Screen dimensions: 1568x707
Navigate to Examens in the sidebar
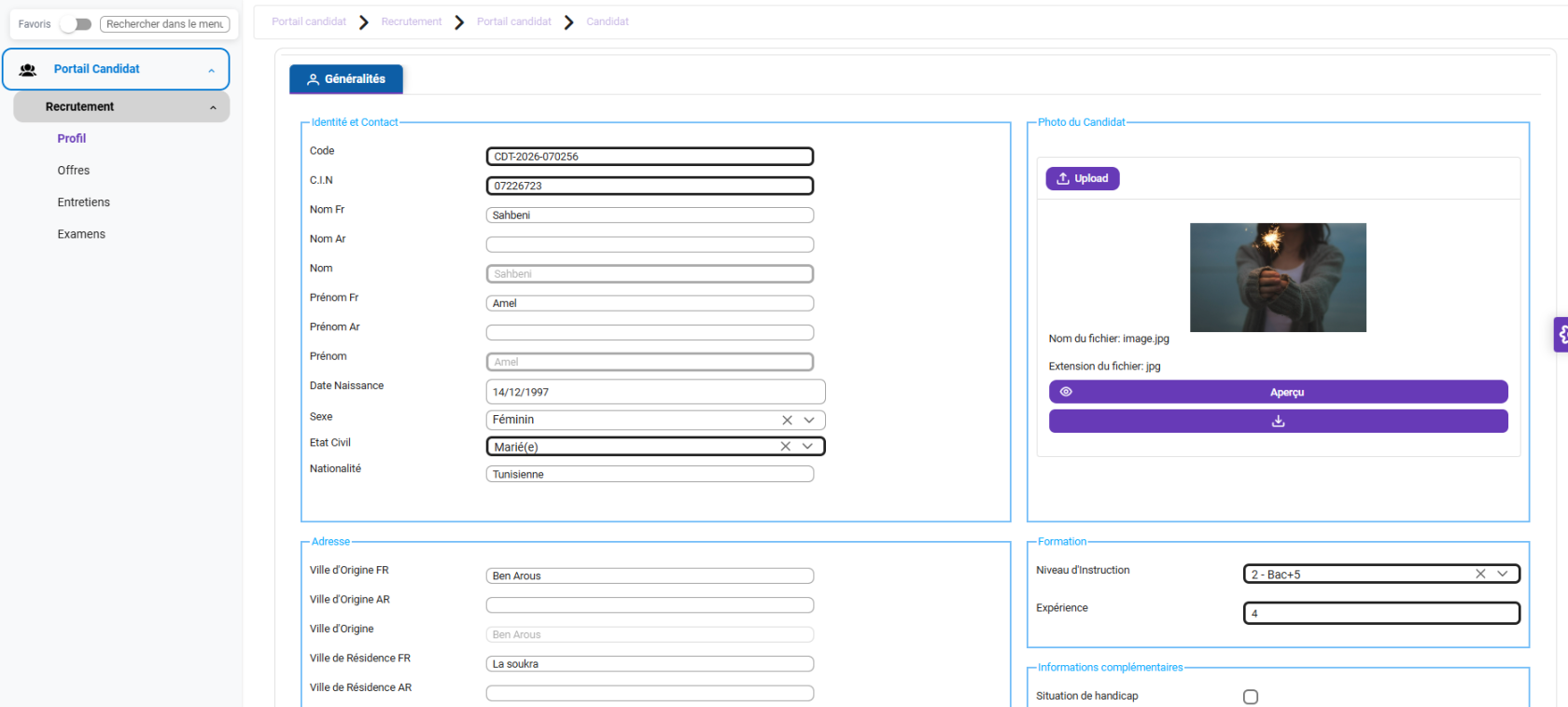tap(81, 234)
